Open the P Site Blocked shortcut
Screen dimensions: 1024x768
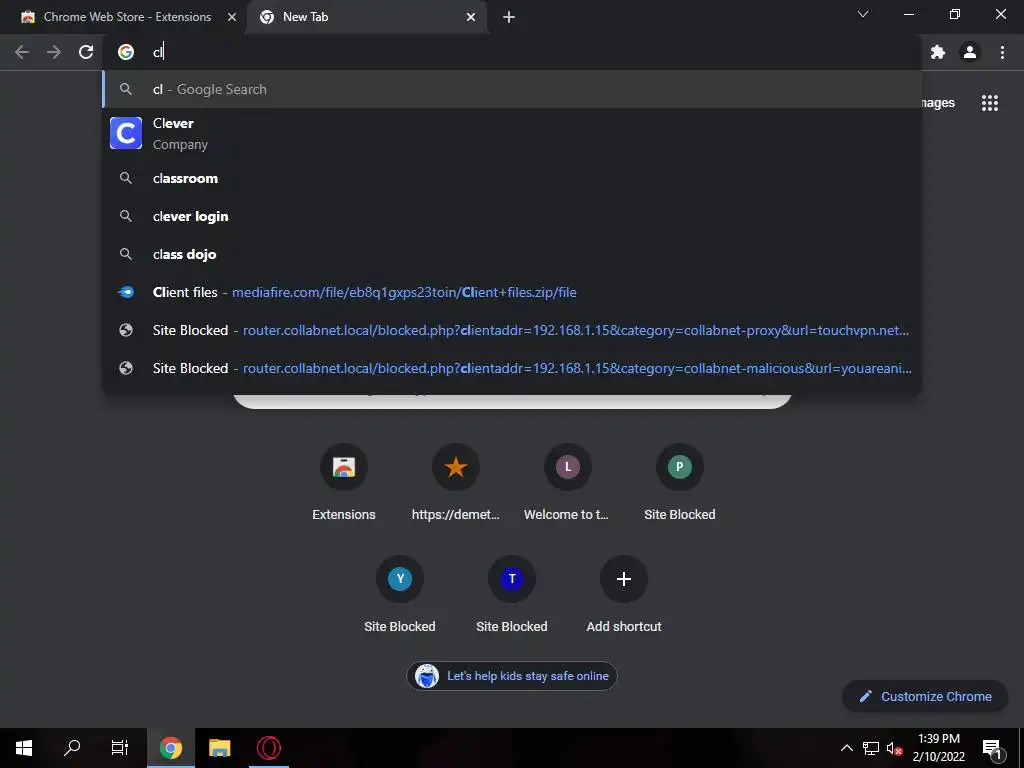679,482
